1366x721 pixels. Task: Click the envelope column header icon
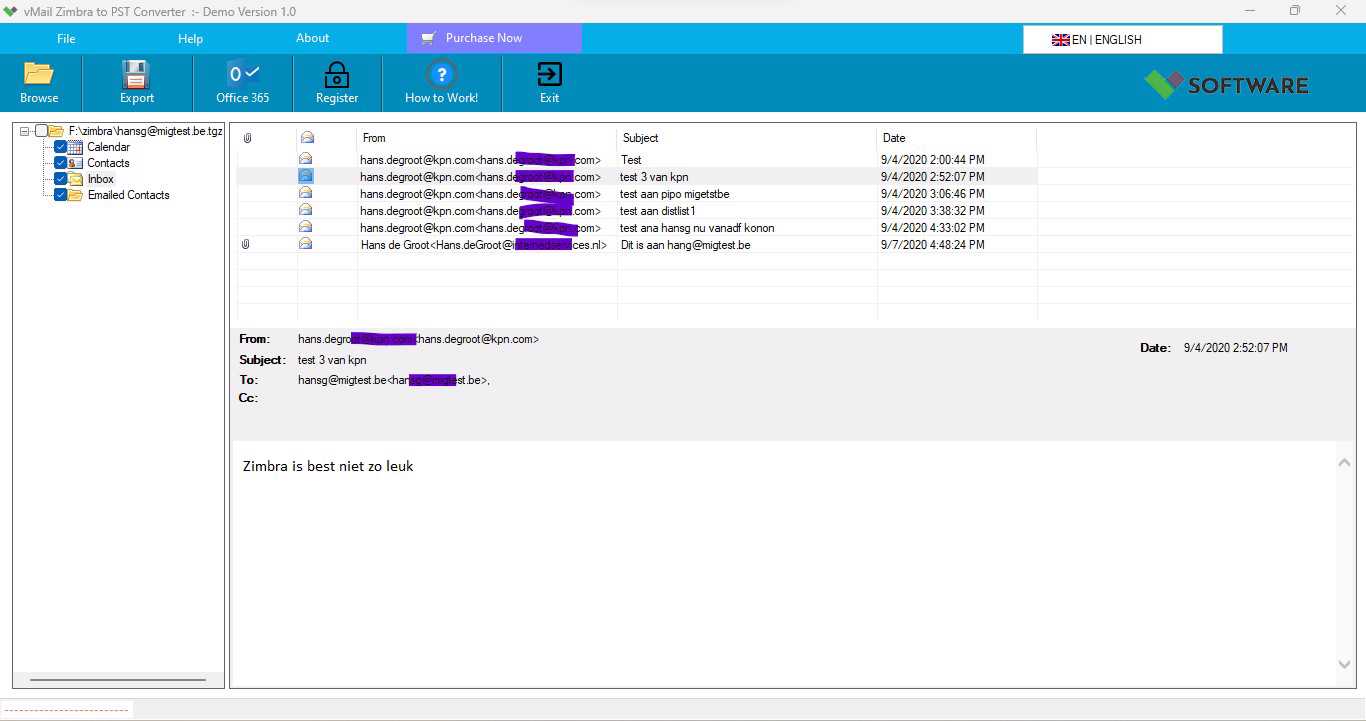pyautogui.click(x=307, y=138)
